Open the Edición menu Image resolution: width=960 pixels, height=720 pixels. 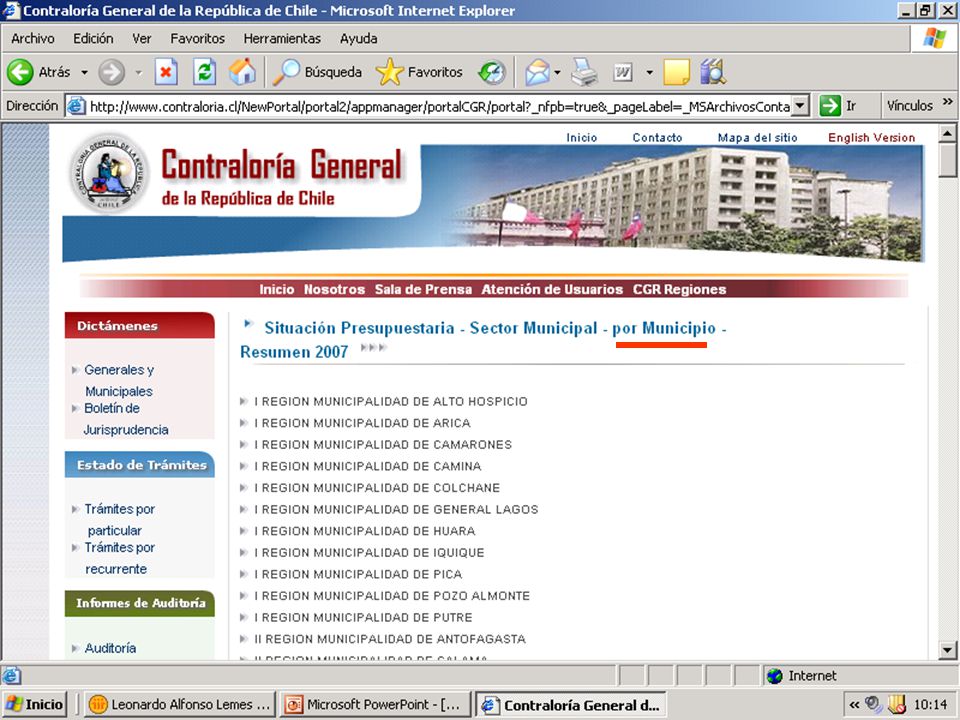93,39
